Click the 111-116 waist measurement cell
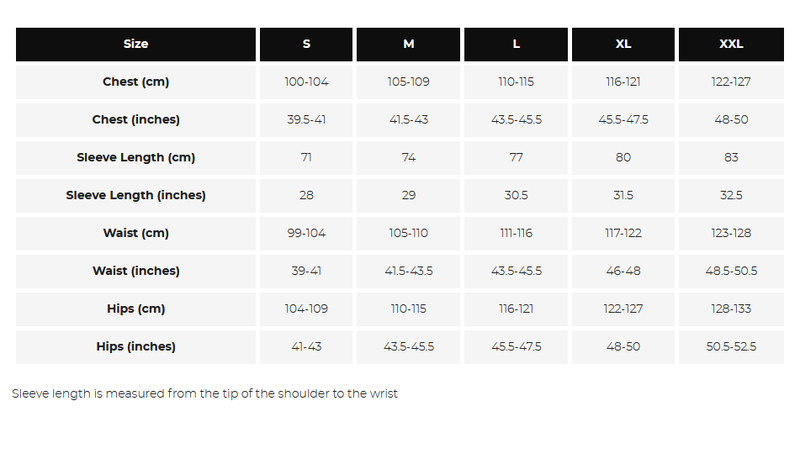This screenshot has height=459, width=800. click(x=516, y=233)
